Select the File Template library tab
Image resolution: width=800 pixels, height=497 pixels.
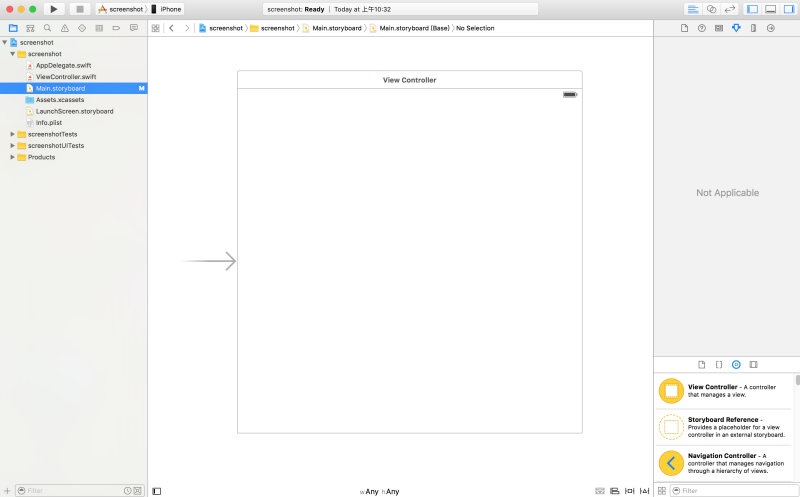[x=701, y=365]
